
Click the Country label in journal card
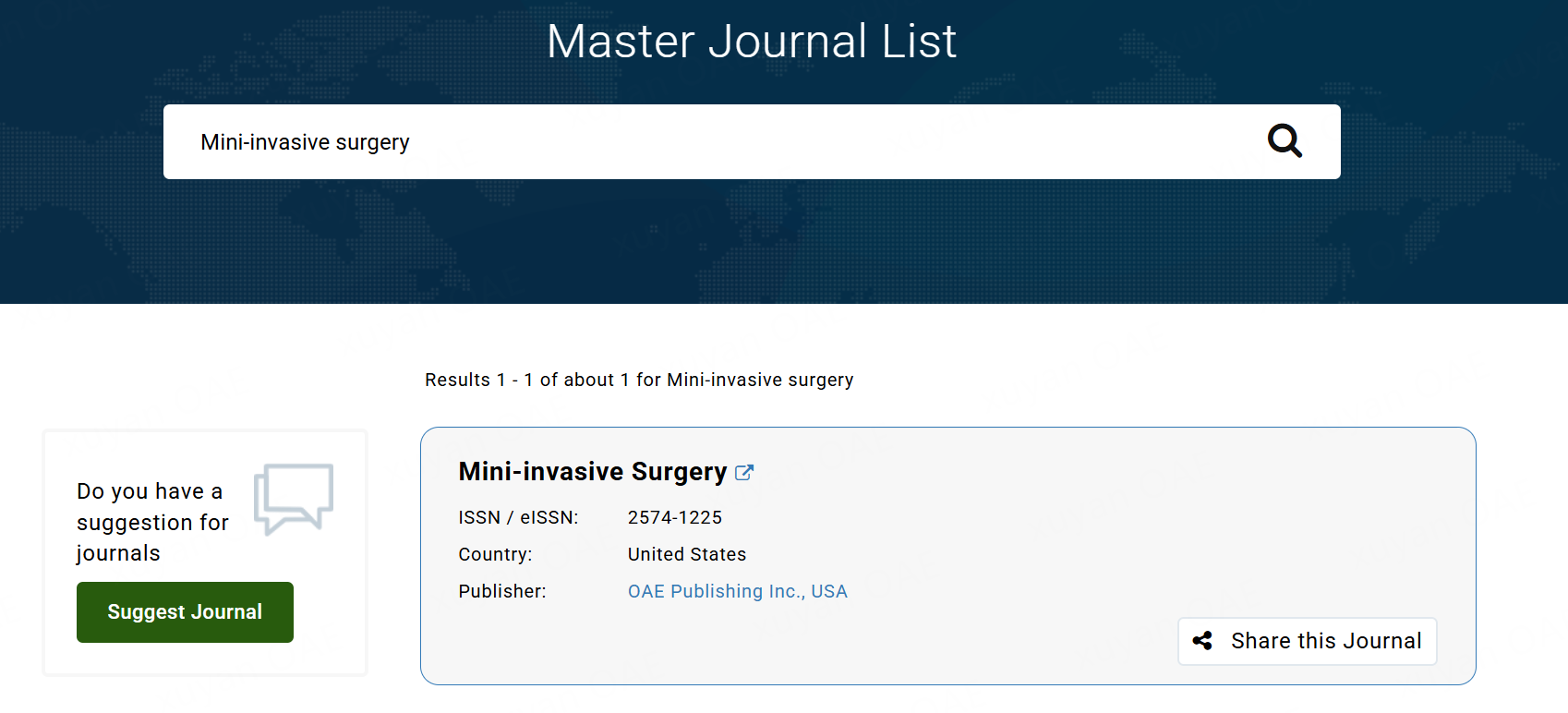pos(495,554)
